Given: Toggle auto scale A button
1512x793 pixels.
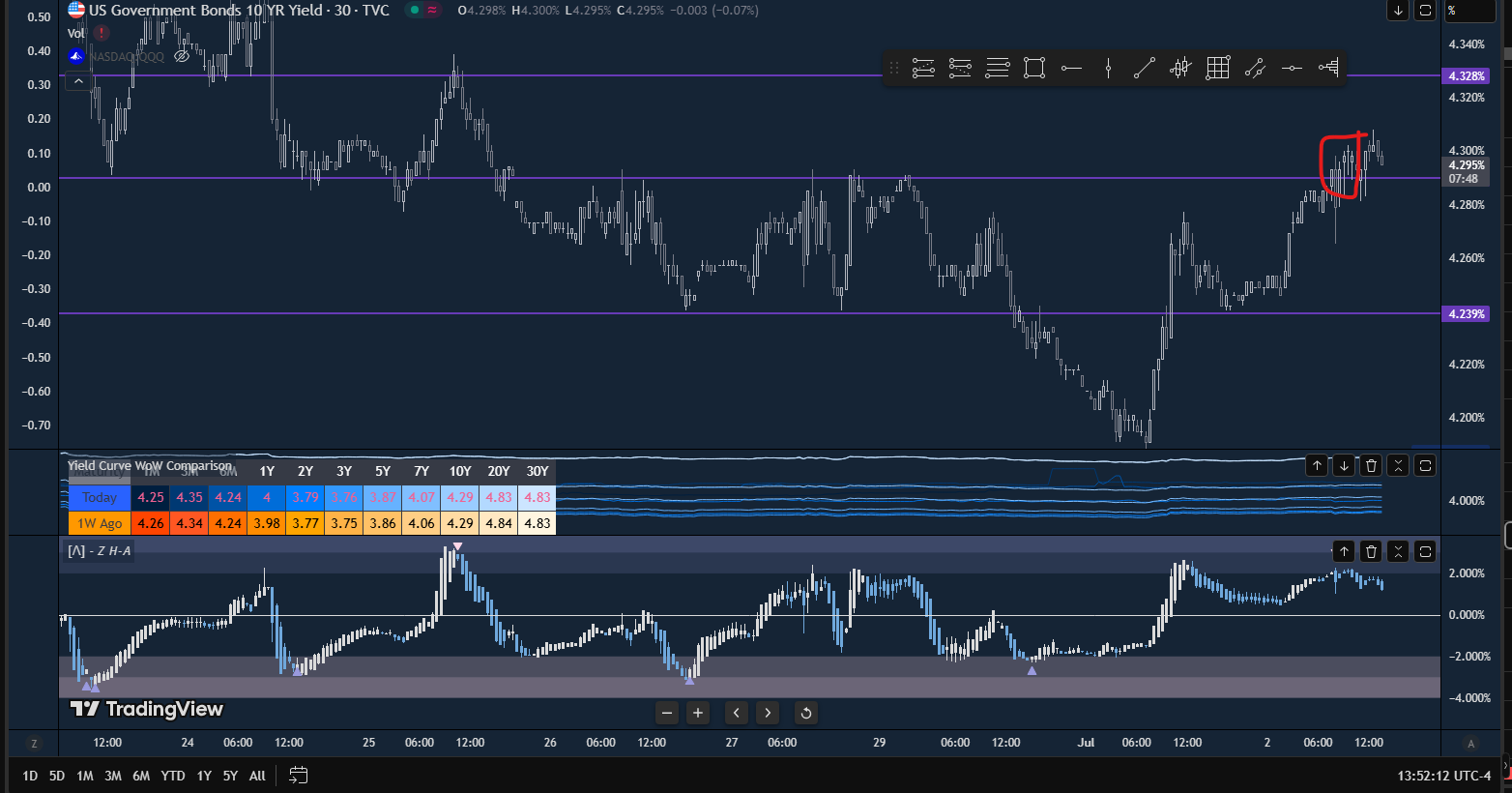Looking at the screenshot, I should [1471, 743].
